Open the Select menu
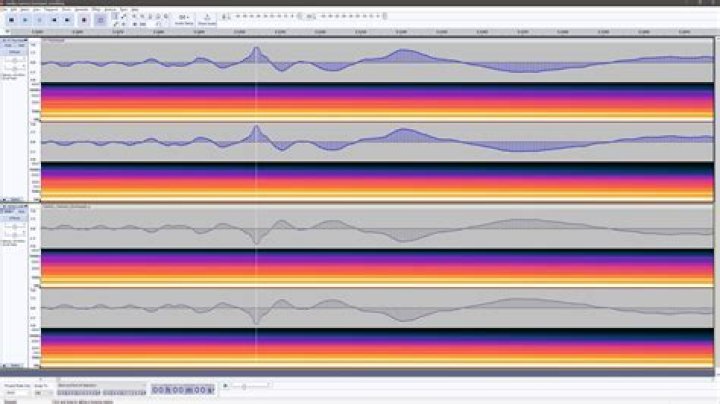Screen dimensions: 720x404 tap(25, 9)
